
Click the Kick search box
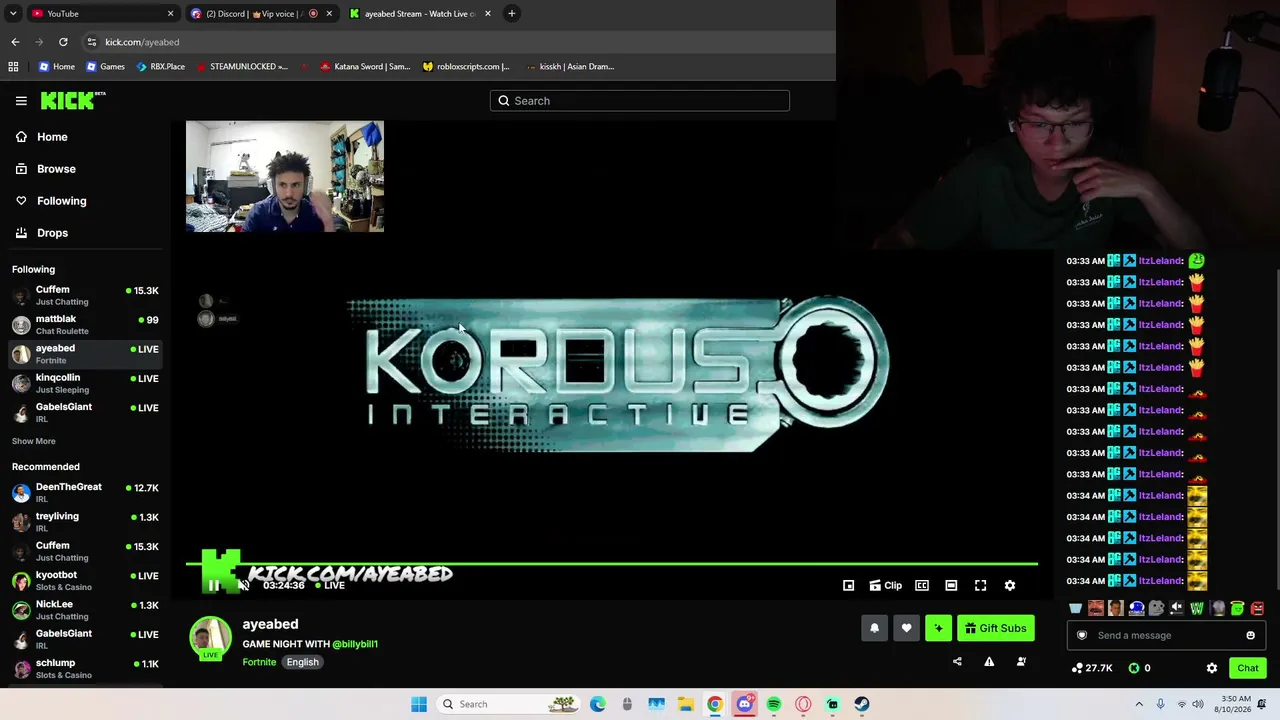click(640, 101)
